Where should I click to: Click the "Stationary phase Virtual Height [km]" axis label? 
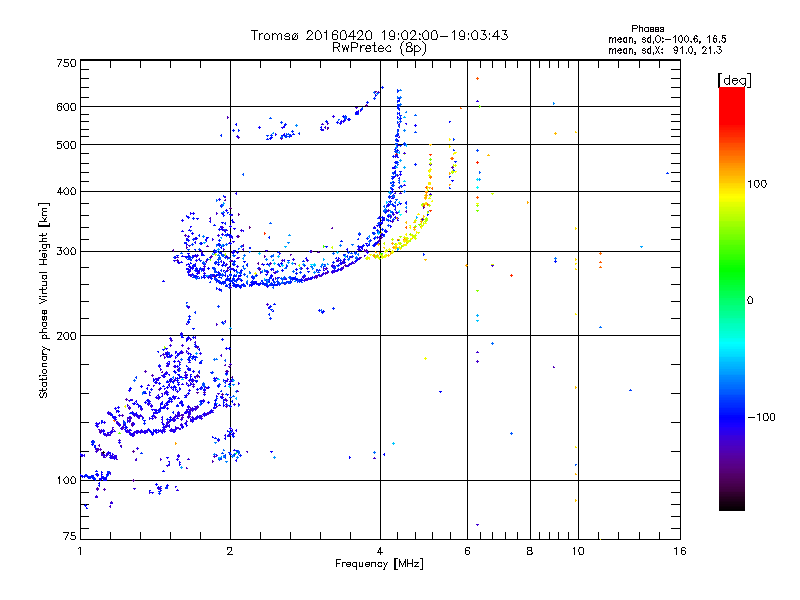(x=44, y=301)
